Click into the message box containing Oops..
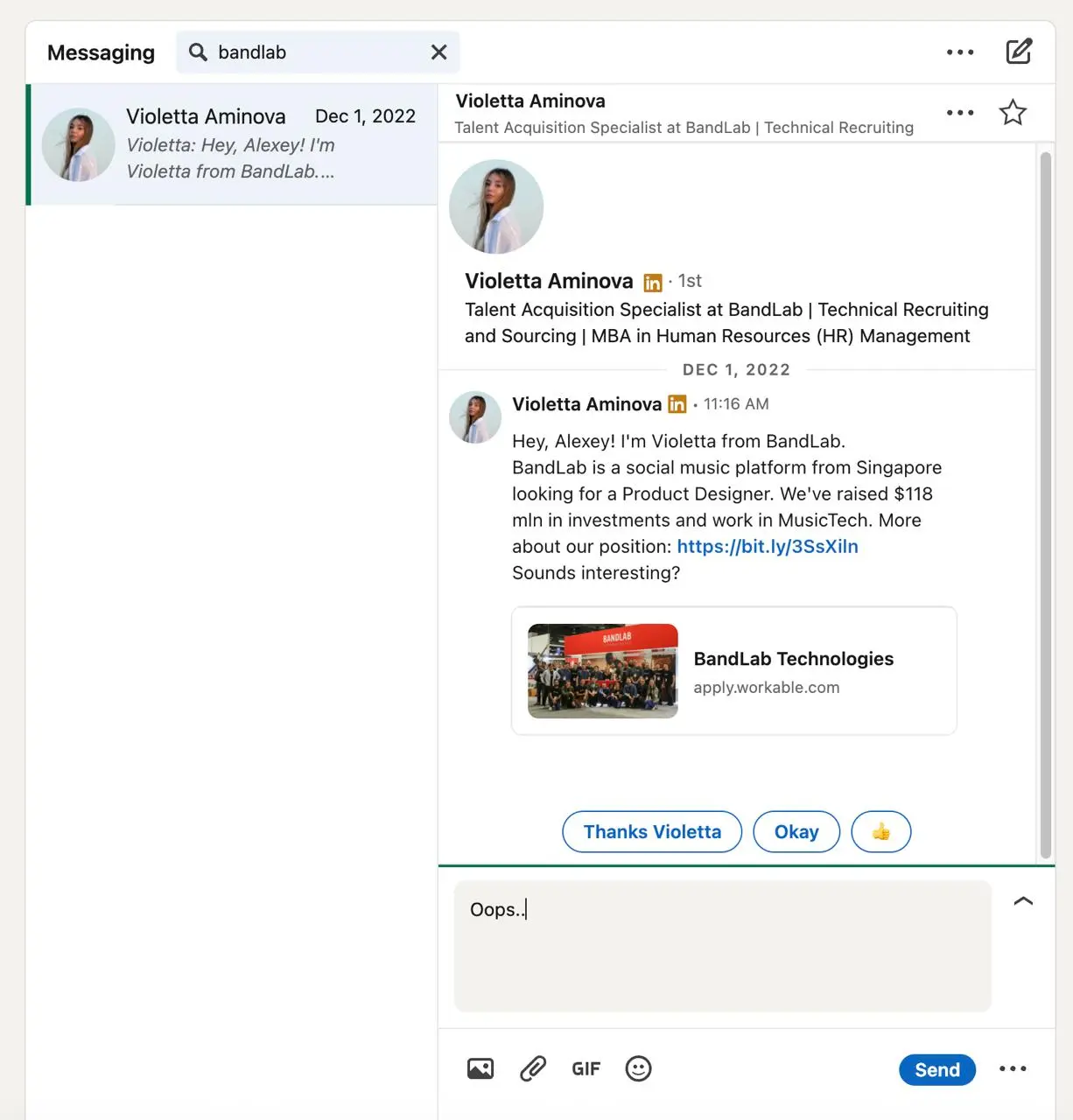The image size is (1073, 1120). point(723,946)
